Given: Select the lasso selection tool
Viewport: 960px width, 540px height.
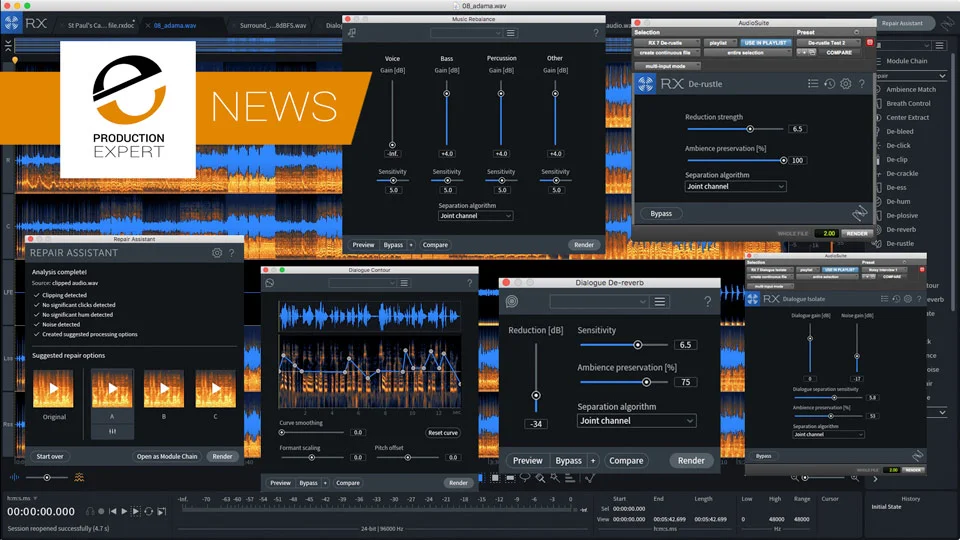Looking at the screenshot, I should click(525, 478).
